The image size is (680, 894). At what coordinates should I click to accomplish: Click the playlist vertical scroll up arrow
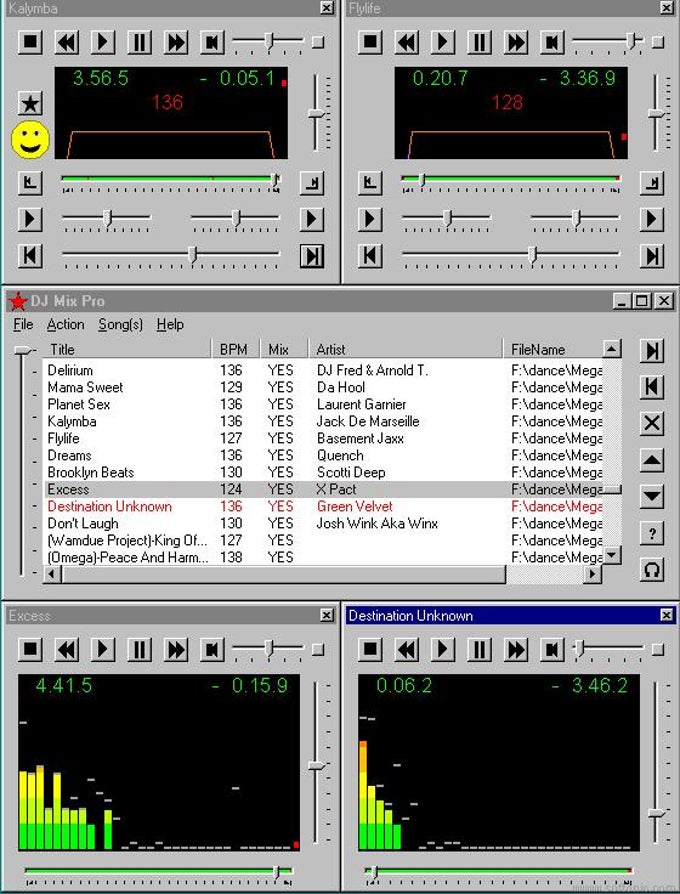click(612, 349)
